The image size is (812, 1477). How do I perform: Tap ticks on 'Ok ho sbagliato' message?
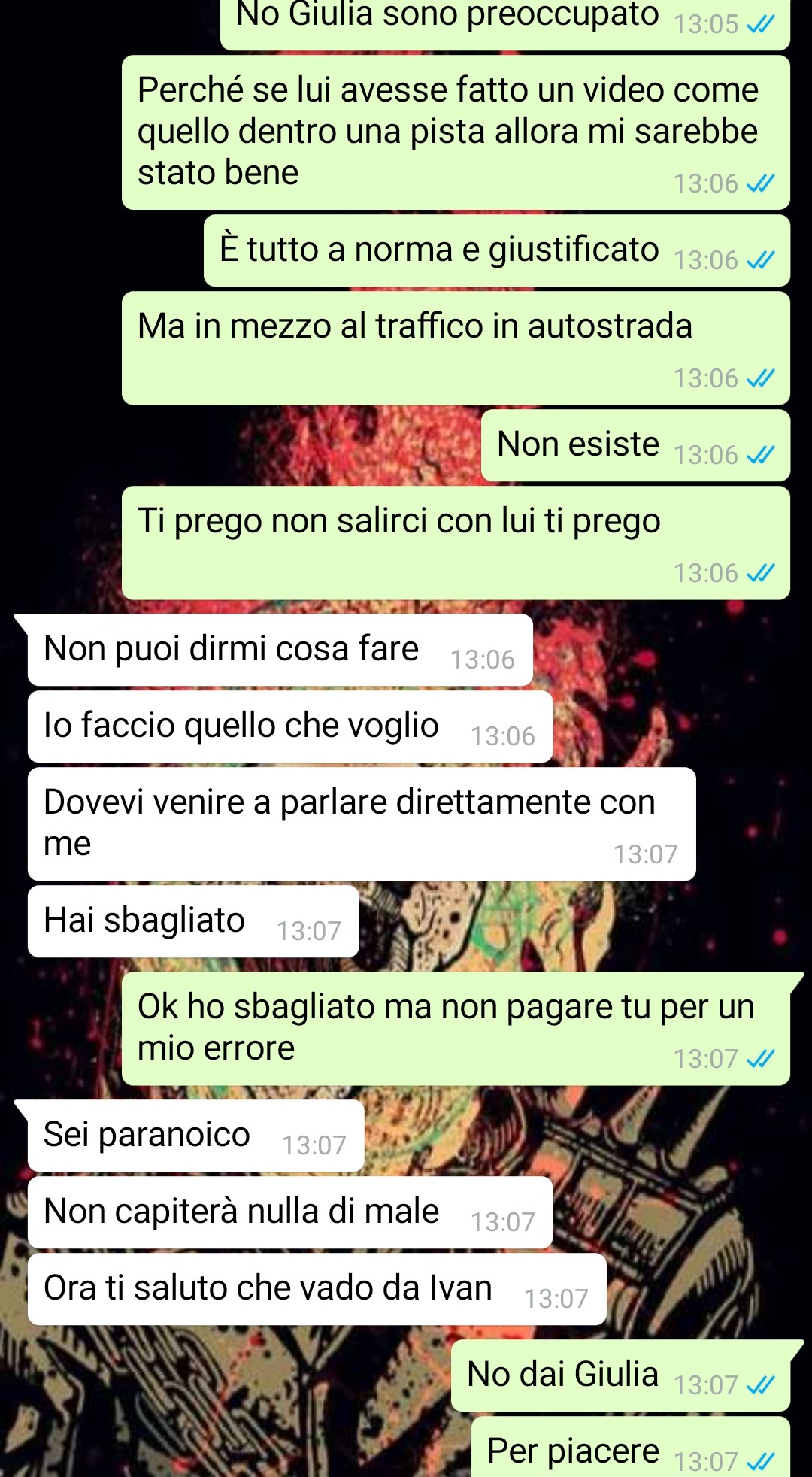coord(760,1059)
